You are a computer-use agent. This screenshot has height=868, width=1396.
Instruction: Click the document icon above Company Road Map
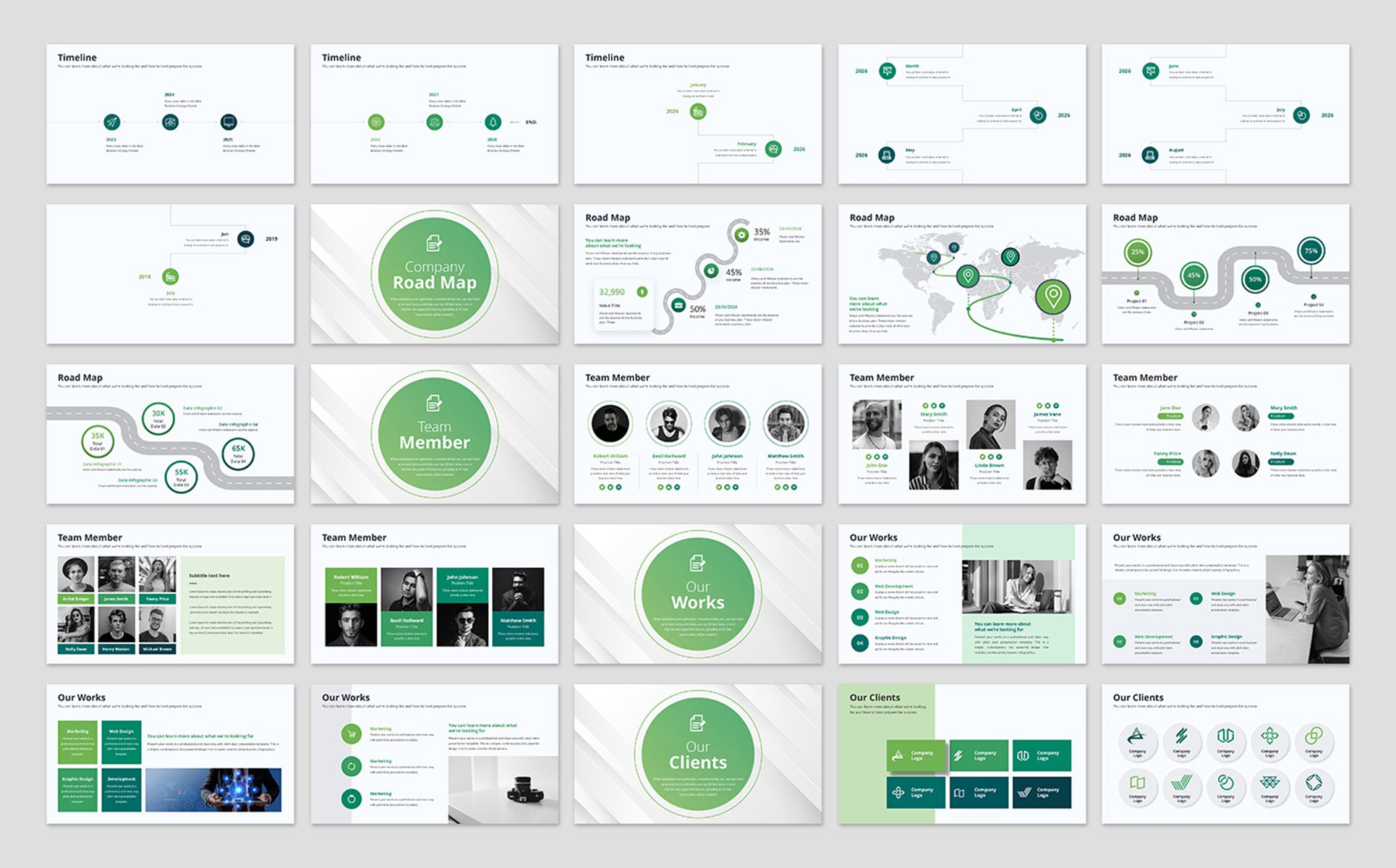(x=434, y=243)
